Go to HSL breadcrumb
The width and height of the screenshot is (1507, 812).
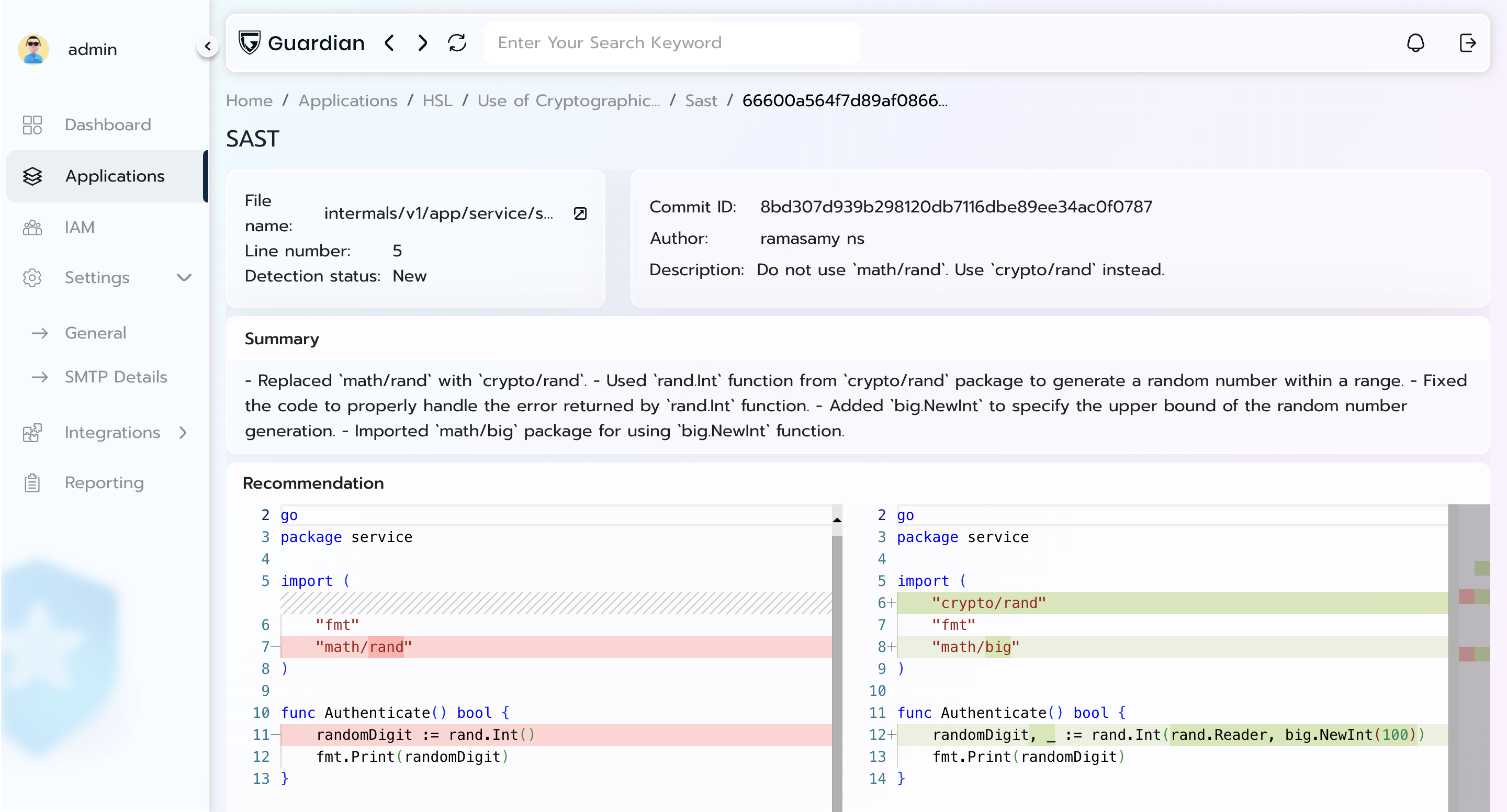point(437,100)
